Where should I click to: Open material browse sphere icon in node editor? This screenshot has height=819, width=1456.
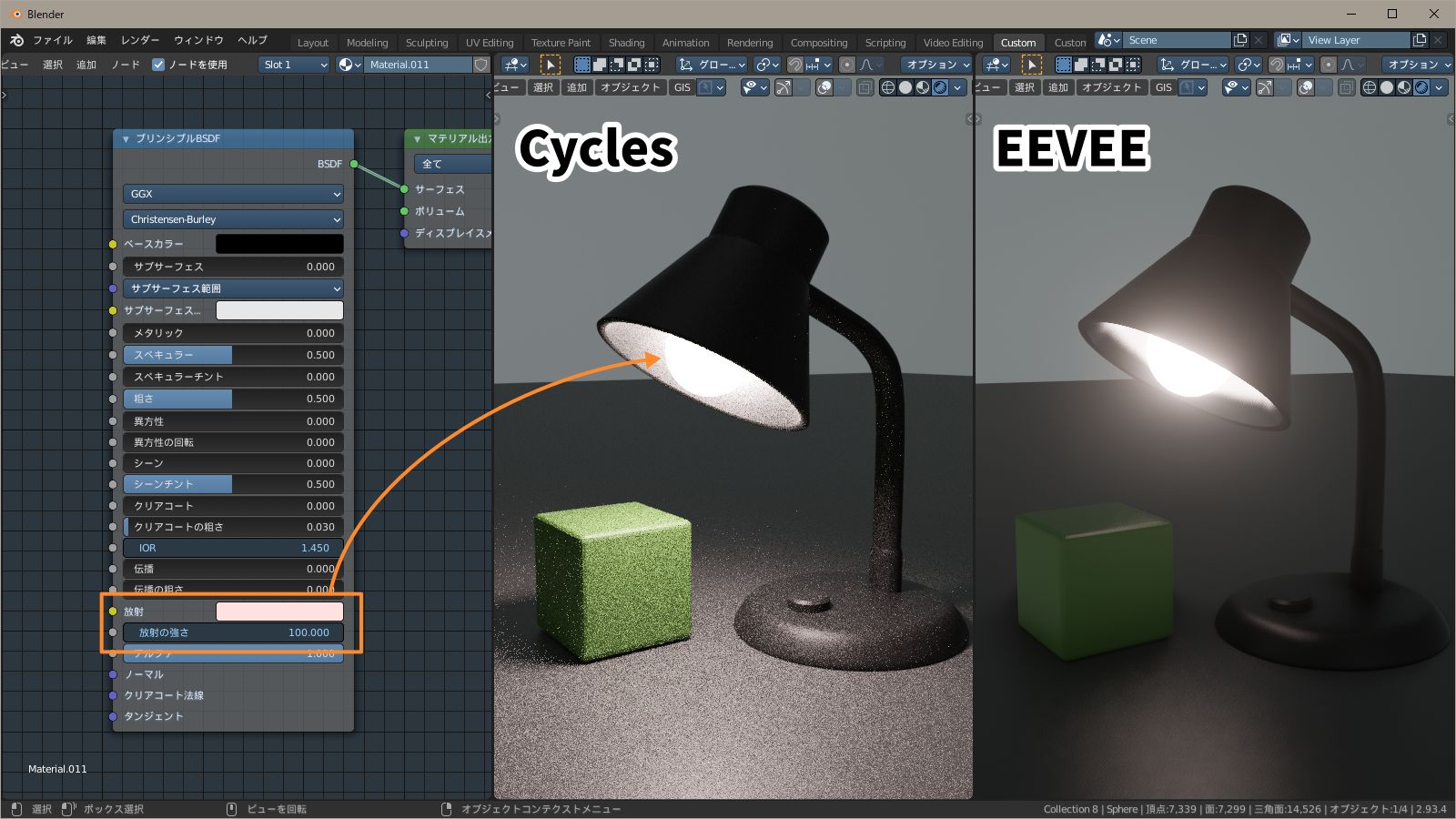click(349, 65)
